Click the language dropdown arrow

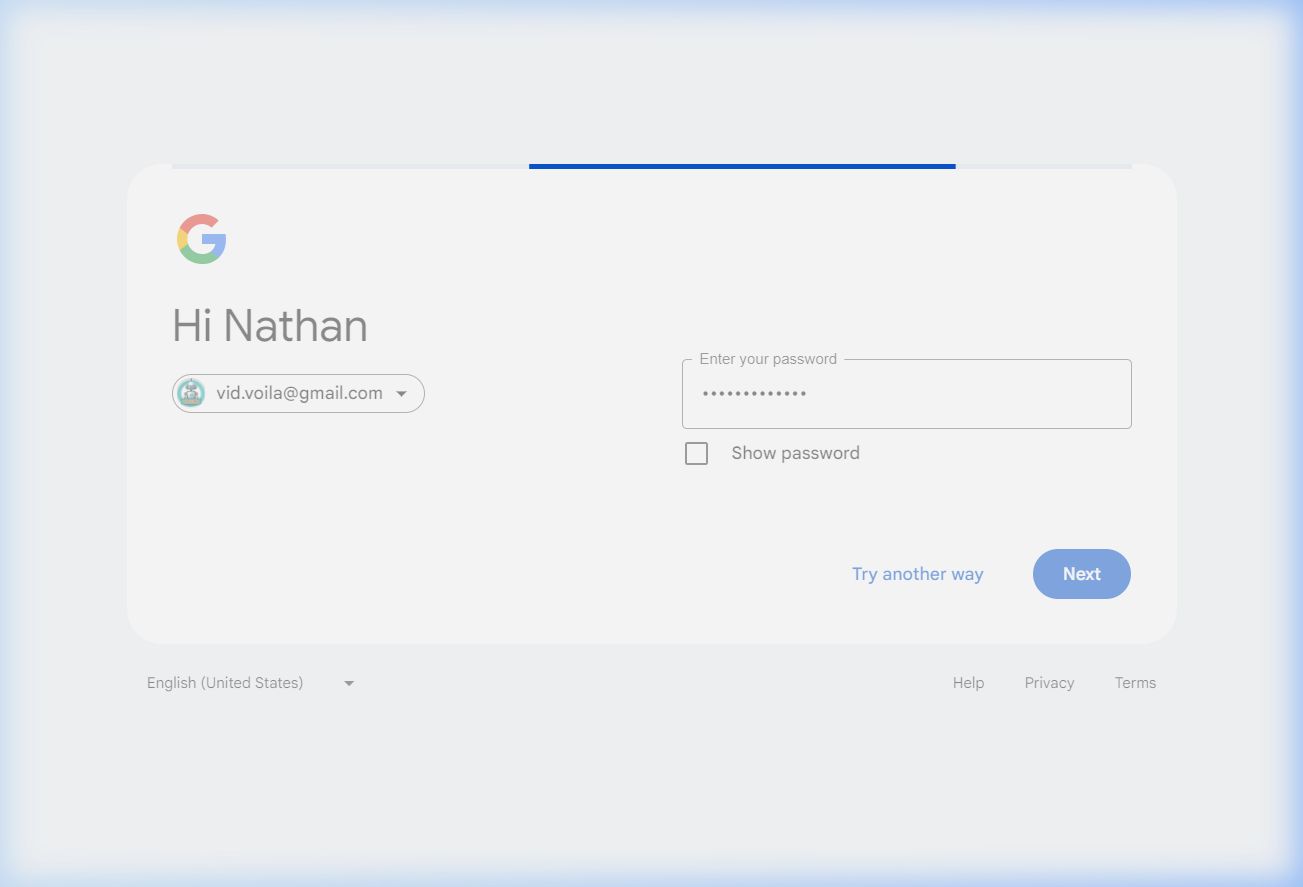[x=349, y=683]
